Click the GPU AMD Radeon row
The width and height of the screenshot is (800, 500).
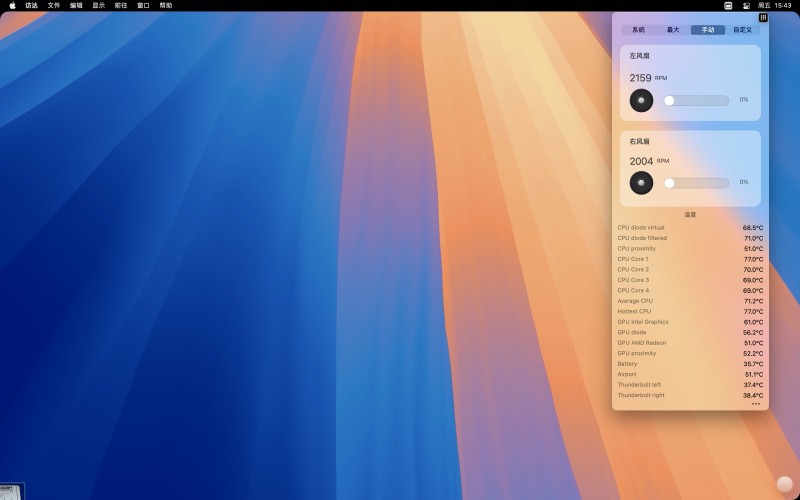[690, 343]
